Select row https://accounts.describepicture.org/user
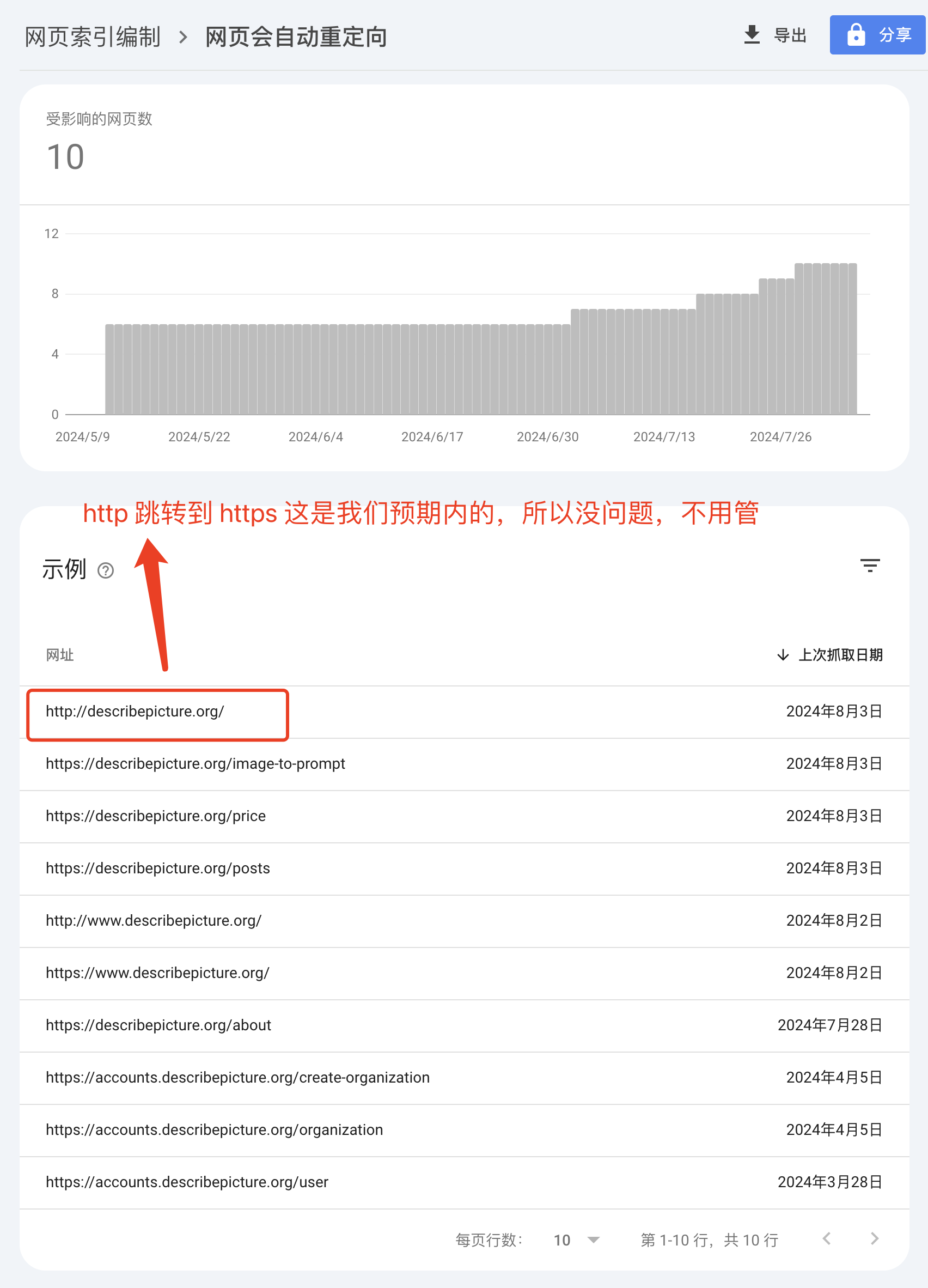The width and height of the screenshot is (928, 1288). click(x=465, y=1182)
